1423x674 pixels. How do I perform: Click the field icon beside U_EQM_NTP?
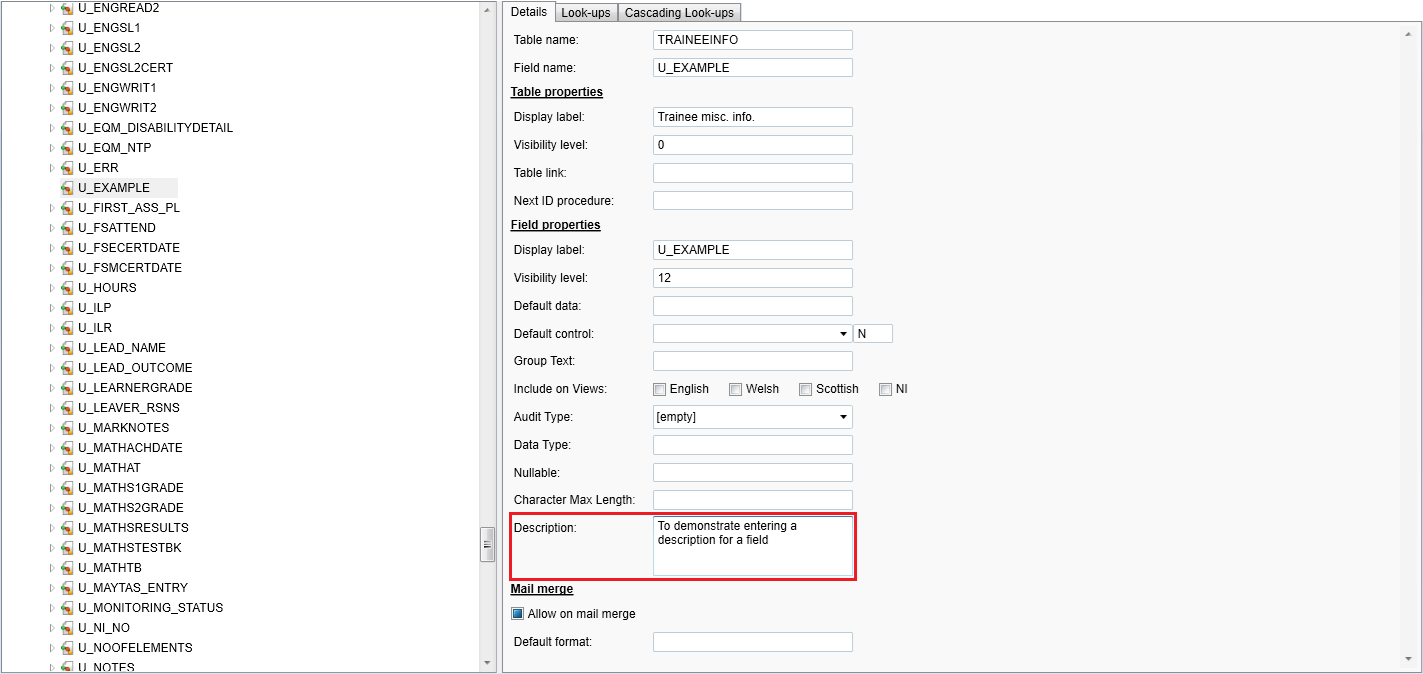pyautogui.click(x=67, y=148)
